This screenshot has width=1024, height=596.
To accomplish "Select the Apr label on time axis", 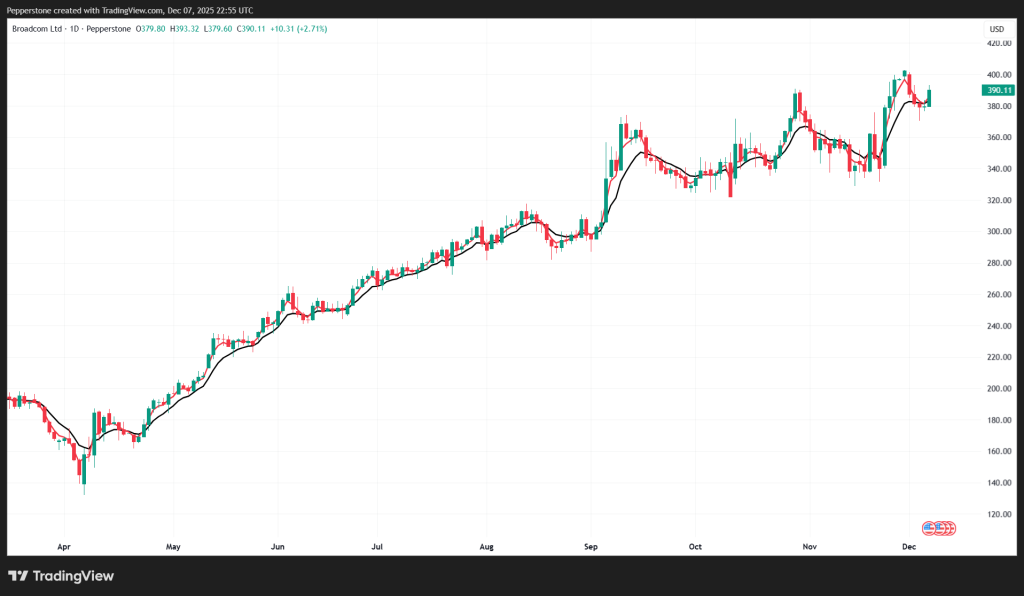I will point(65,547).
